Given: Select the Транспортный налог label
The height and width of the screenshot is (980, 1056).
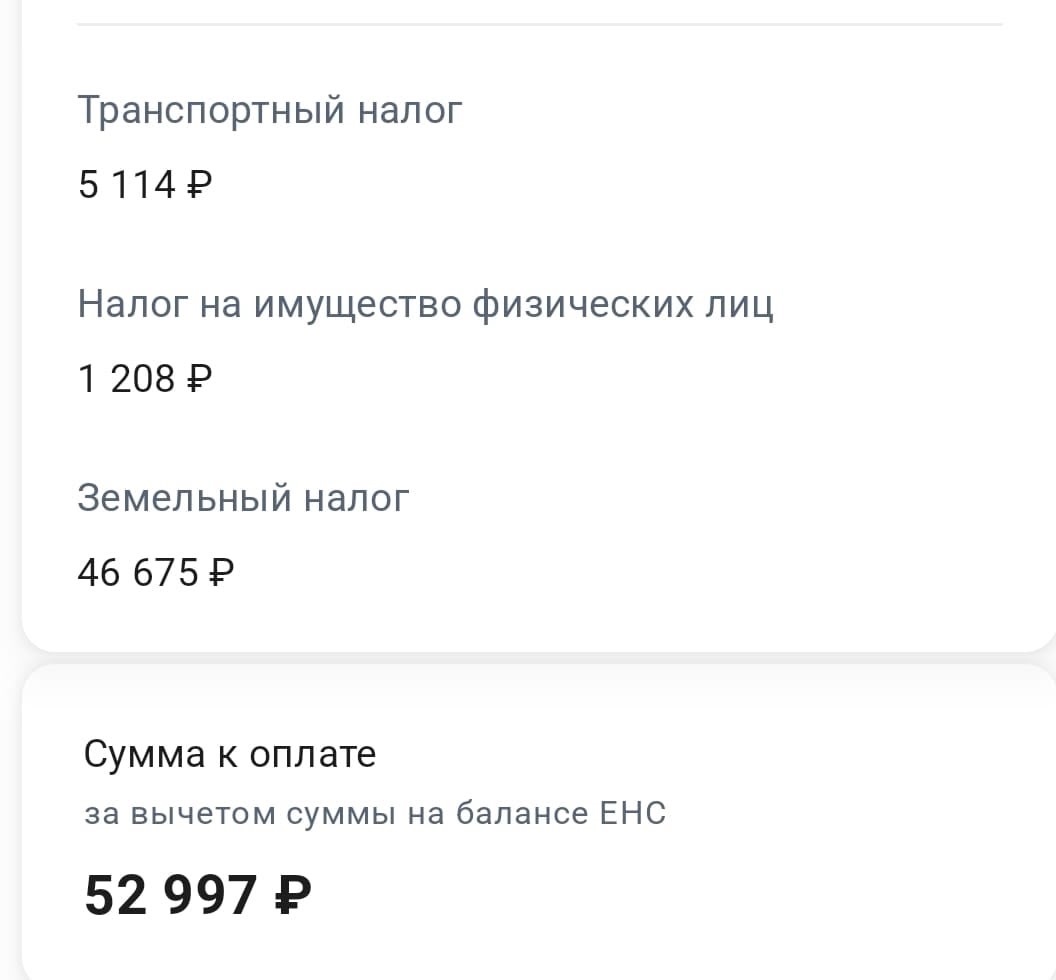Looking at the screenshot, I should click(x=270, y=110).
